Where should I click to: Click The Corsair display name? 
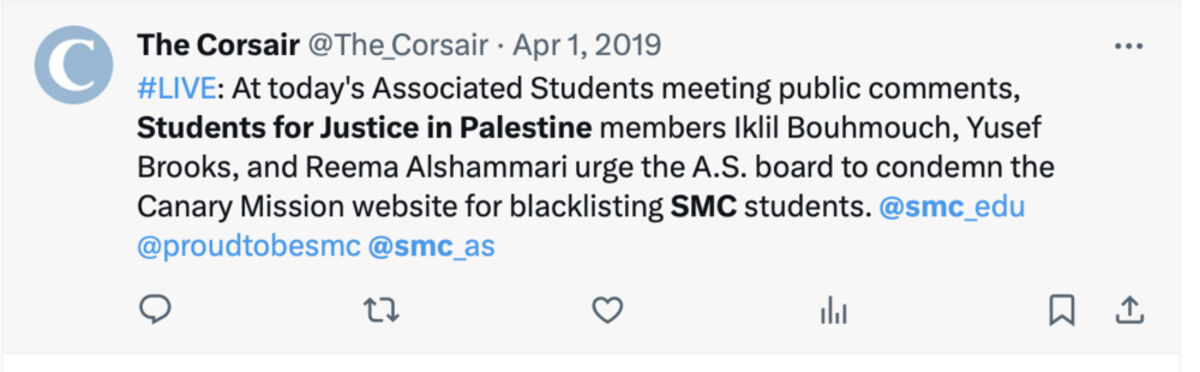(217, 45)
